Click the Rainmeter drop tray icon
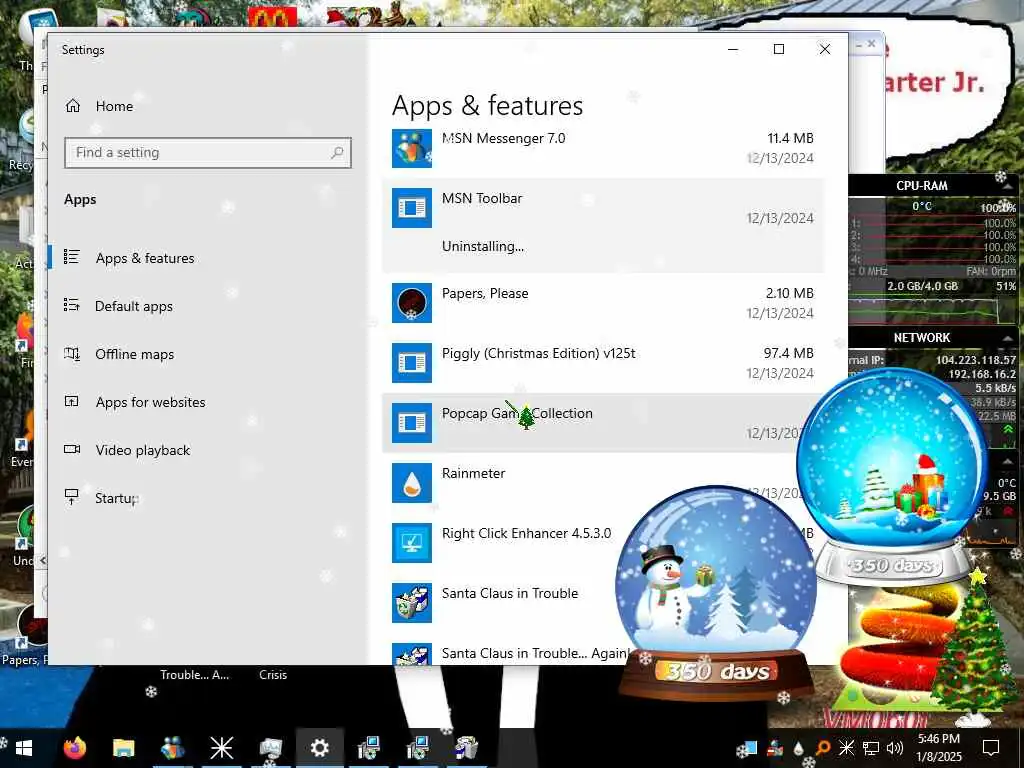Image resolution: width=1024 pixels, height=768 pixels. coord(798,748)
